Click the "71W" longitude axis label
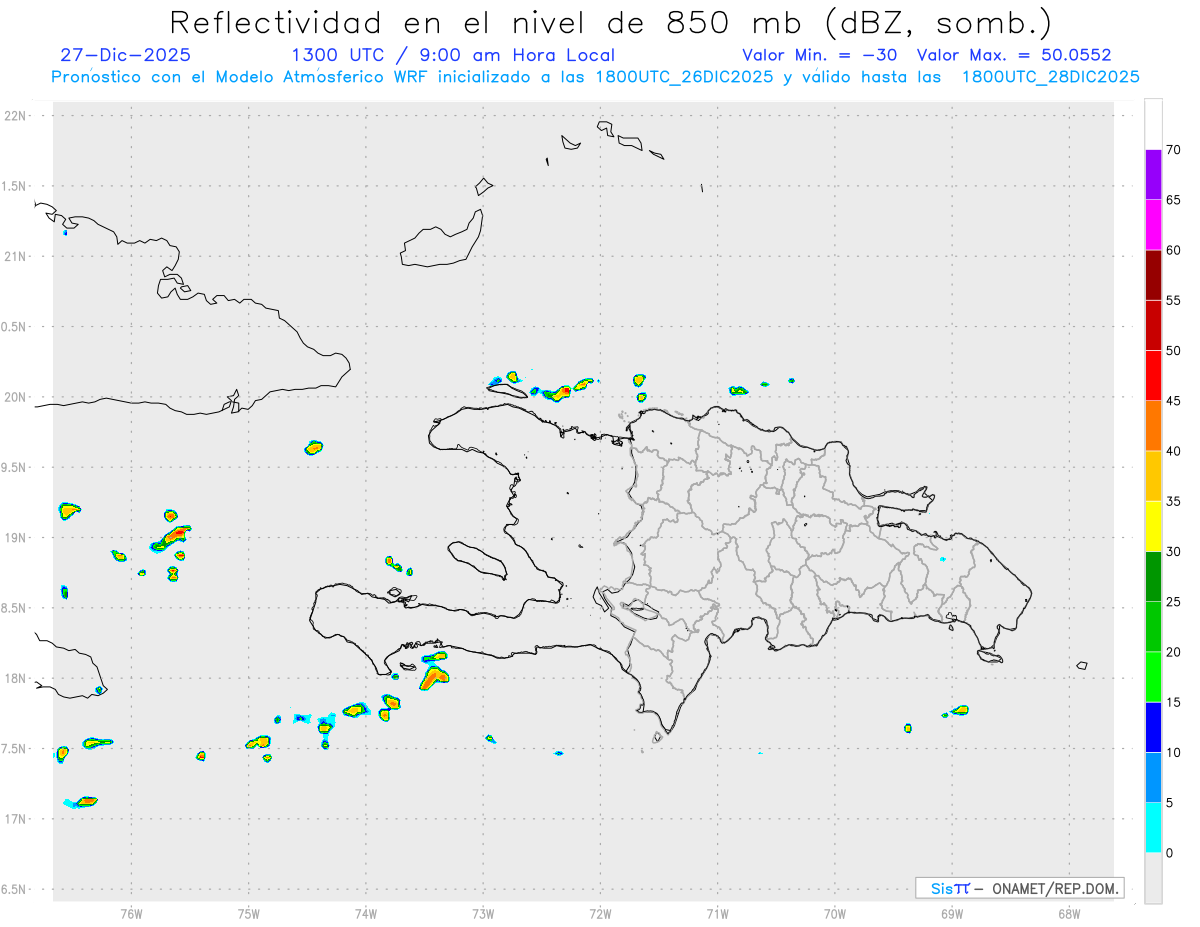Viewport: 1200px width, 927px height. pyautogui.click(x=717, y=914)
